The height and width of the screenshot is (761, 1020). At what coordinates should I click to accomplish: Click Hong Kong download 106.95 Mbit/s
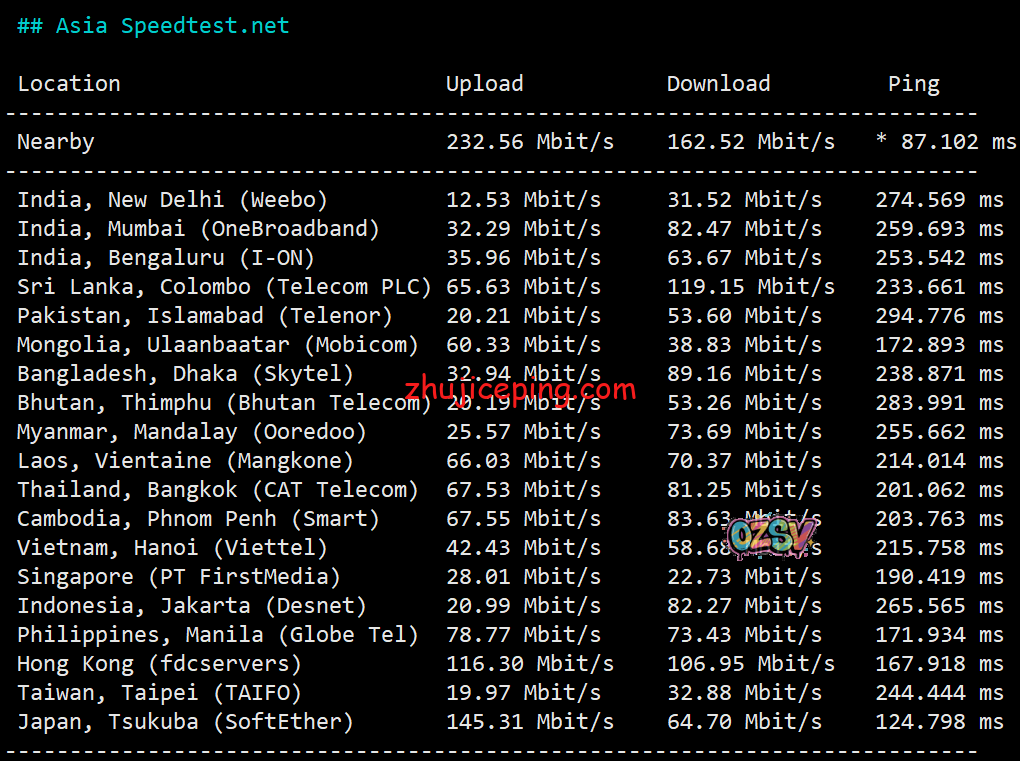[750, 664]
